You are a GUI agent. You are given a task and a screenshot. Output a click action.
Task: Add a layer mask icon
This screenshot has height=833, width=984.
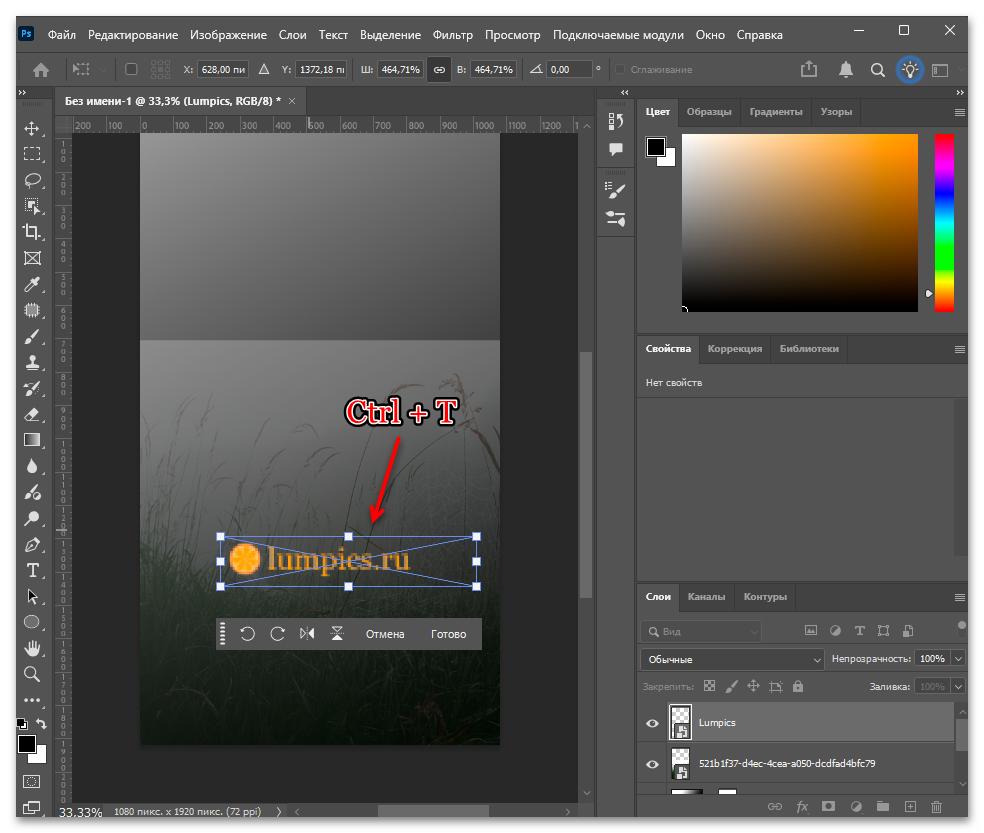[x=828, y=806]
